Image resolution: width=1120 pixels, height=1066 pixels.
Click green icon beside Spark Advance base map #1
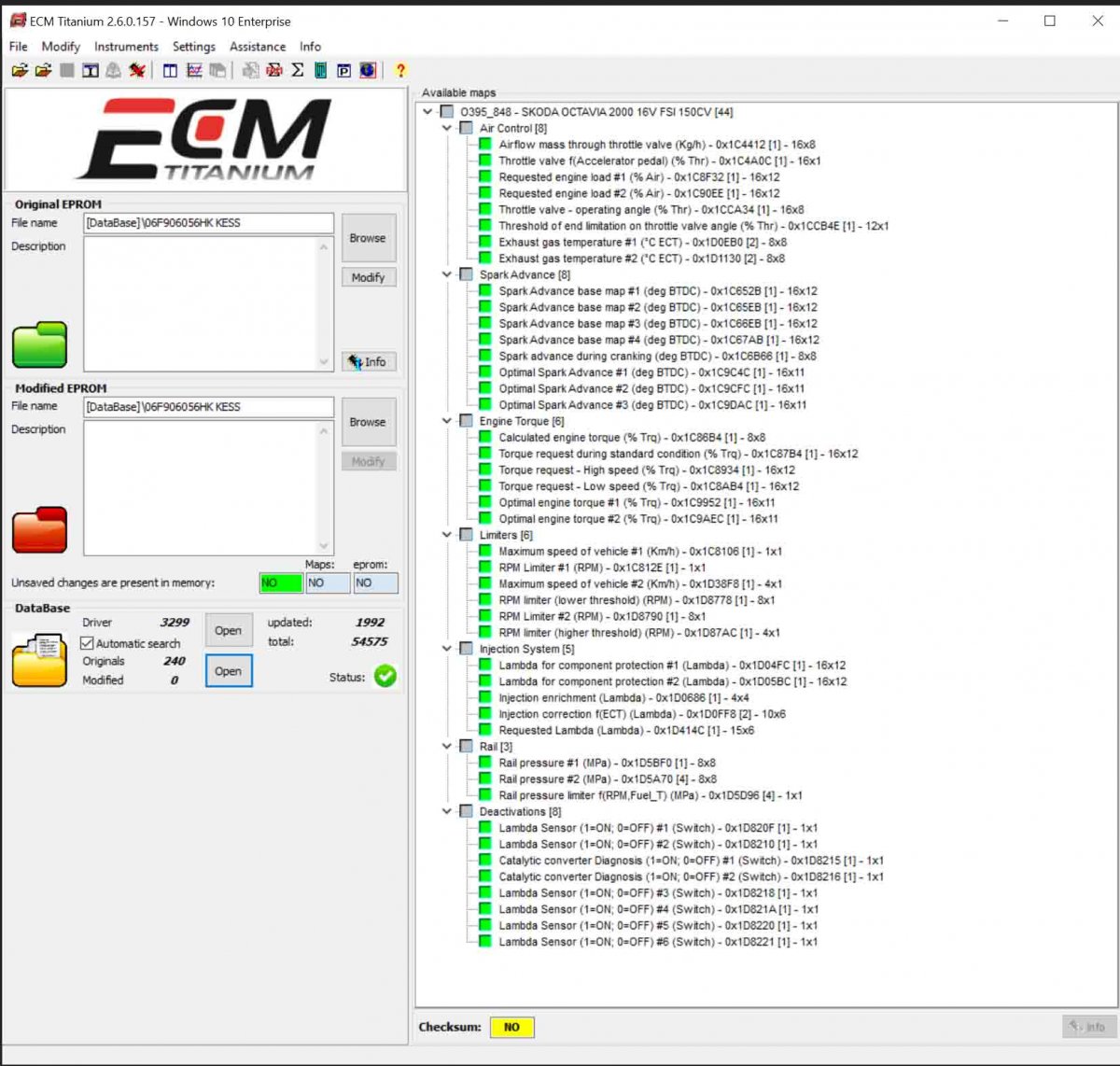point(484,290)
